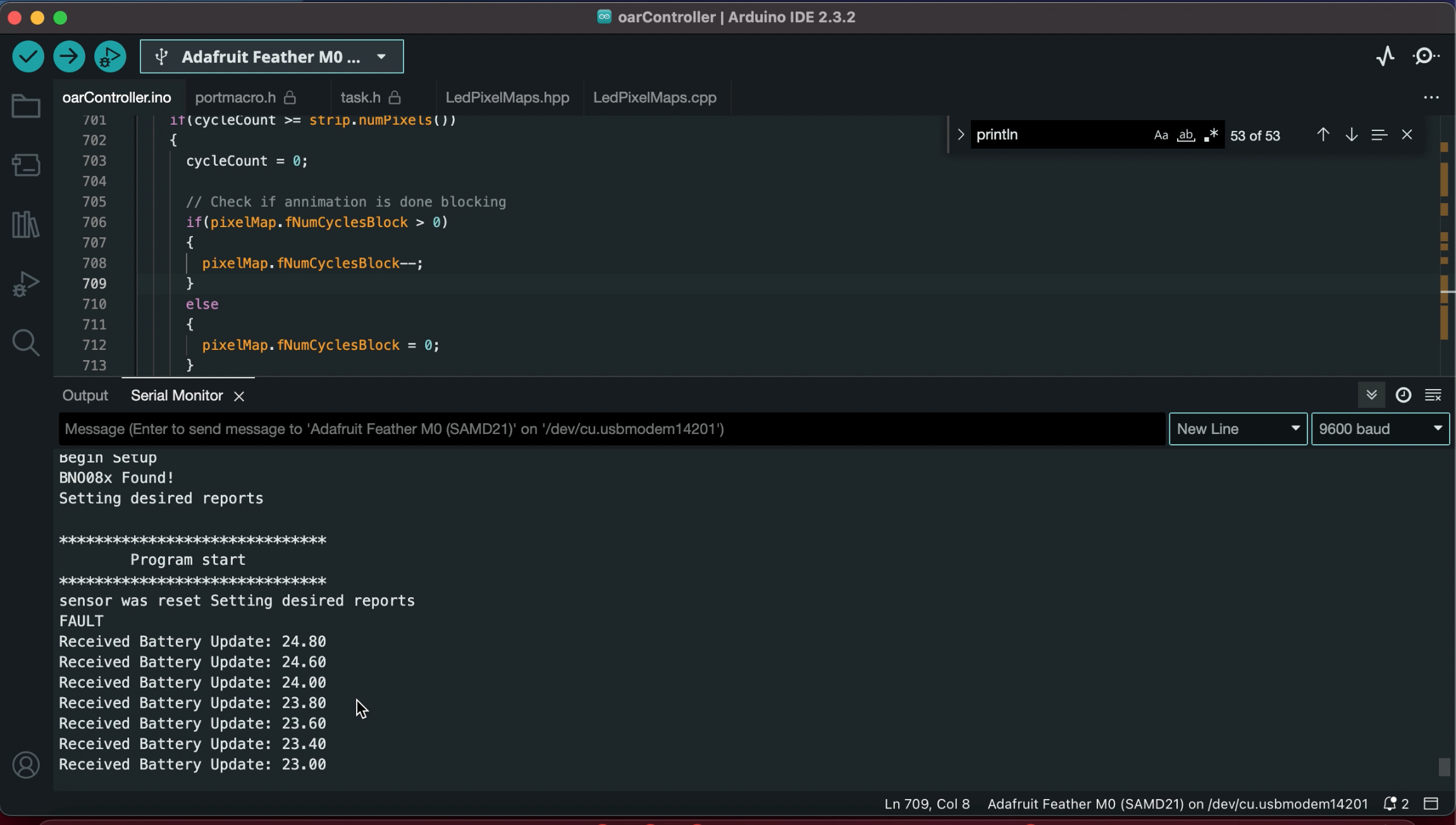Toggle Match Case in find widget
The image size is (1456, 825).
tap(1161, 135)
